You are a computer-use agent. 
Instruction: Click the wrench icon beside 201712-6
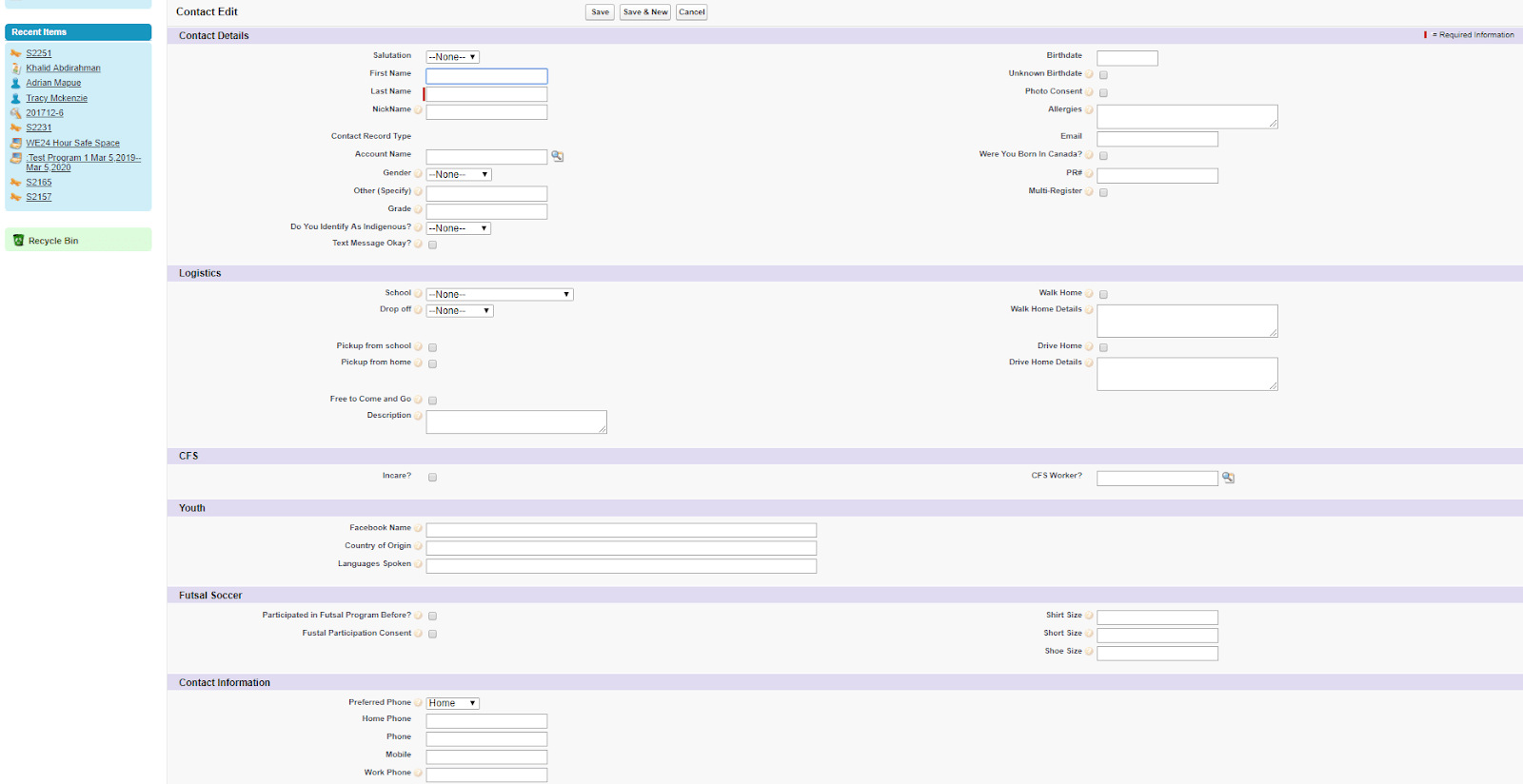click(x=16, y=113)
